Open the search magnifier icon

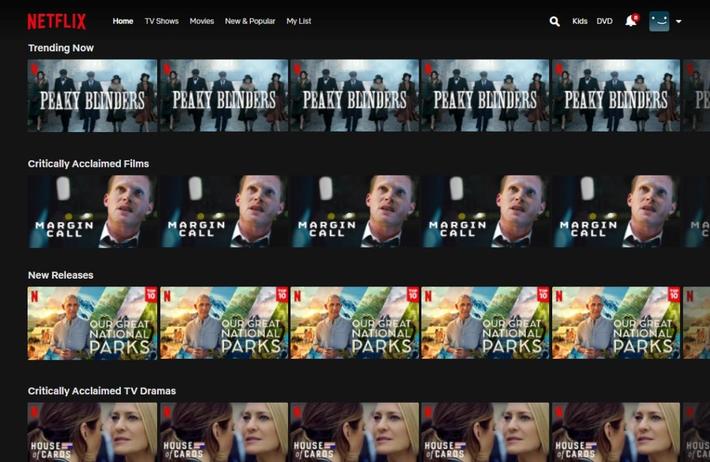point(554,21)
